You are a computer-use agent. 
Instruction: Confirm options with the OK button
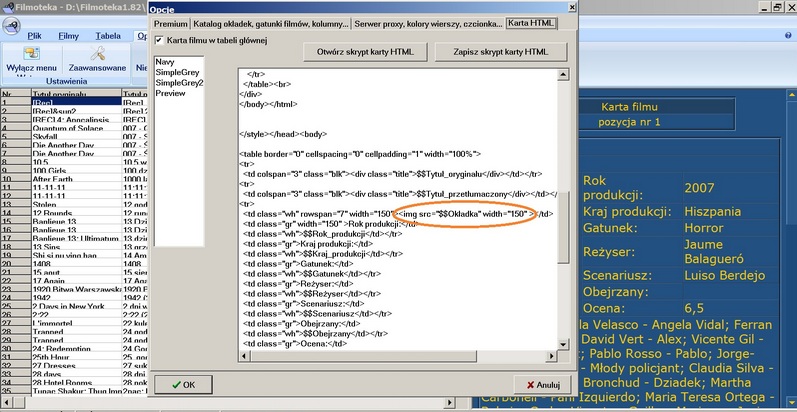(182, 384)
